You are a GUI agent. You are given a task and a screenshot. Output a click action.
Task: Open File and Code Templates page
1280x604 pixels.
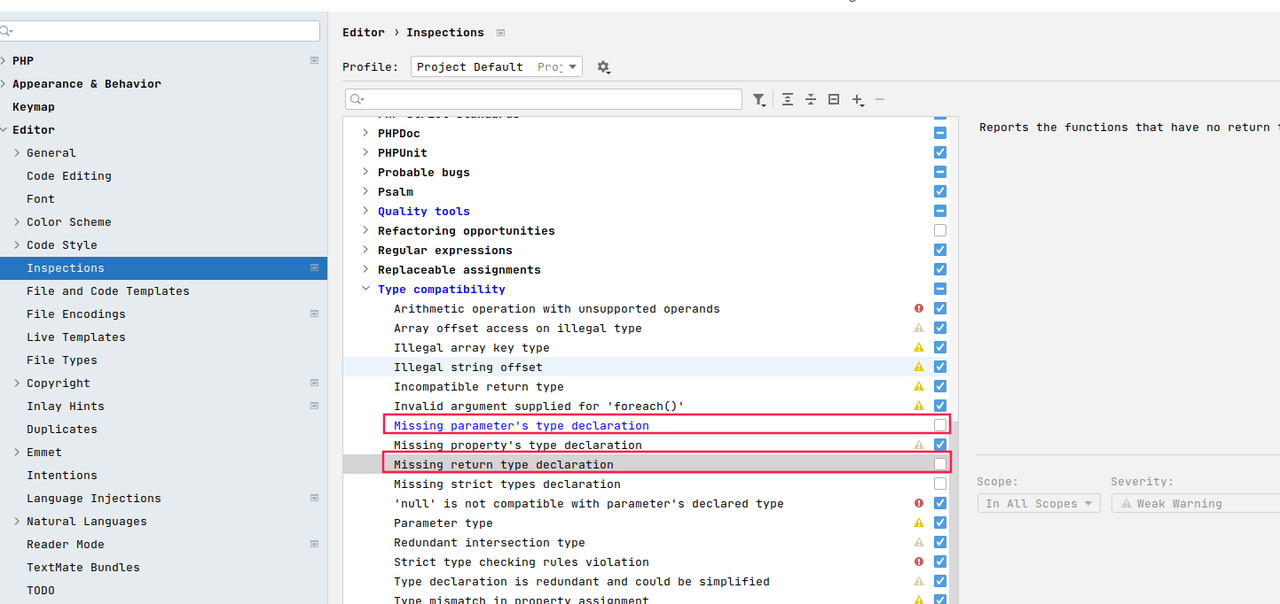pos(108,291)
